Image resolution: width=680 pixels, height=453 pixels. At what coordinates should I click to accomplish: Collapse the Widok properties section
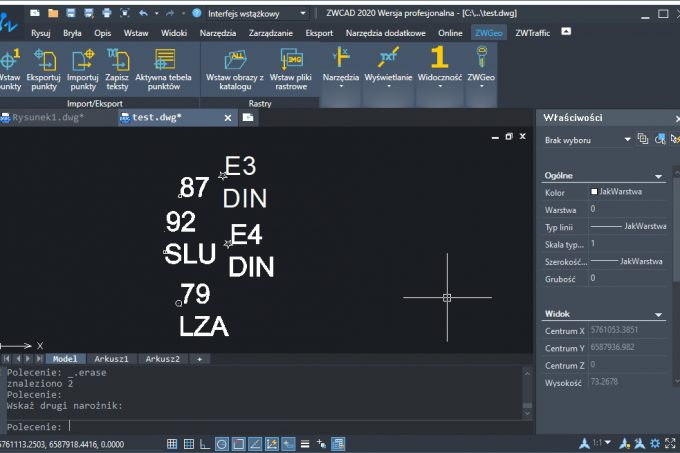(x=658, y=314)
